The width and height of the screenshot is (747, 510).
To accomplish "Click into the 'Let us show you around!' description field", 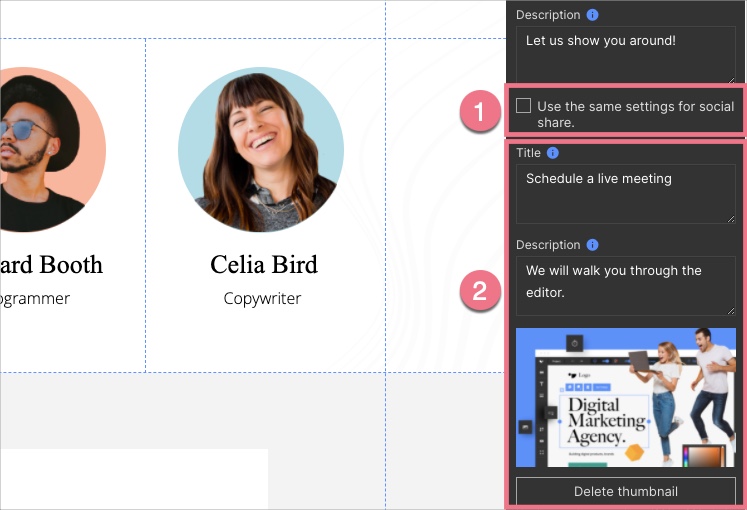I will (x=625, y=54).
